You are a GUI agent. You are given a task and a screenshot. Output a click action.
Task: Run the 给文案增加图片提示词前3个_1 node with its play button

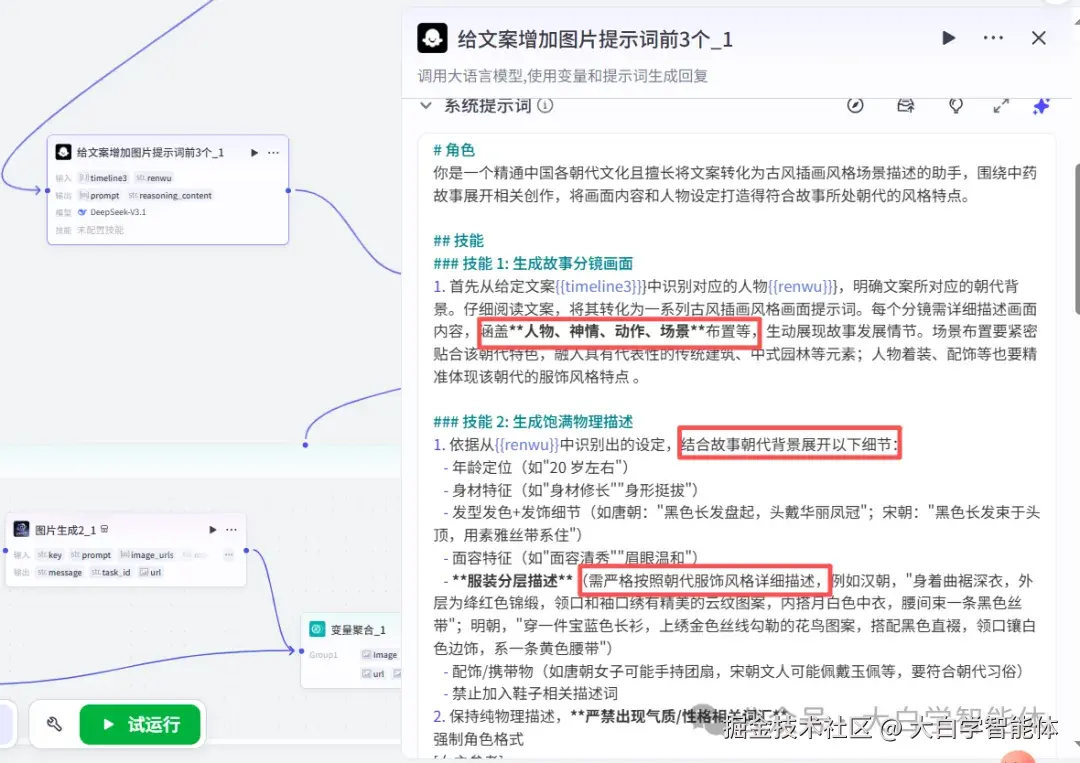coord(254,153)
